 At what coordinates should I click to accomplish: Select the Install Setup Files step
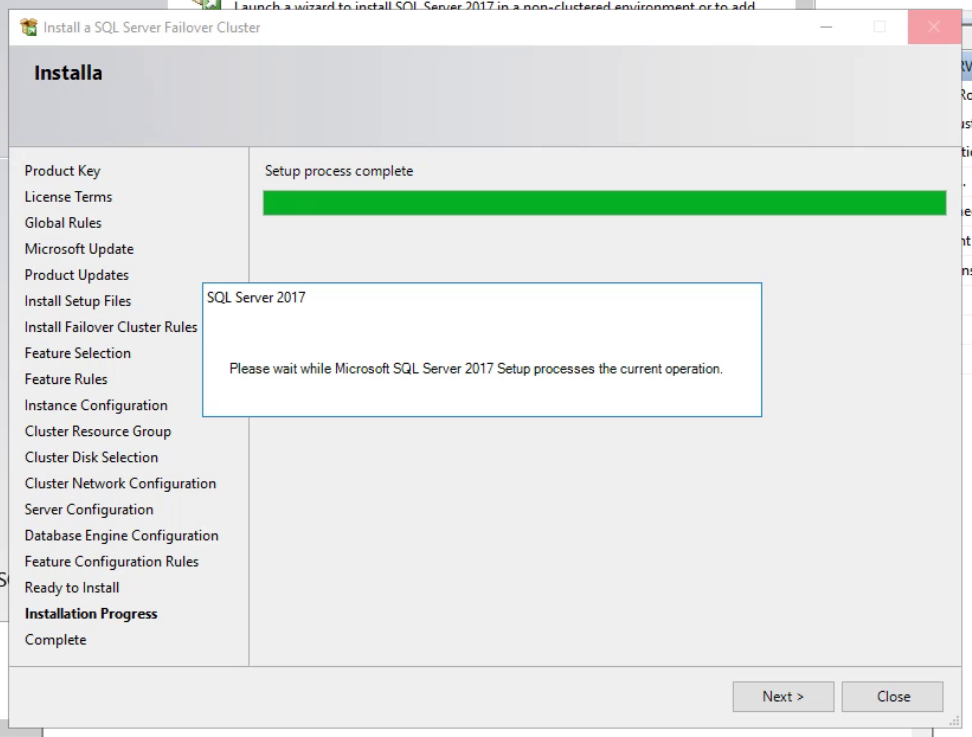pyautogui.click(x=78, y=301)
